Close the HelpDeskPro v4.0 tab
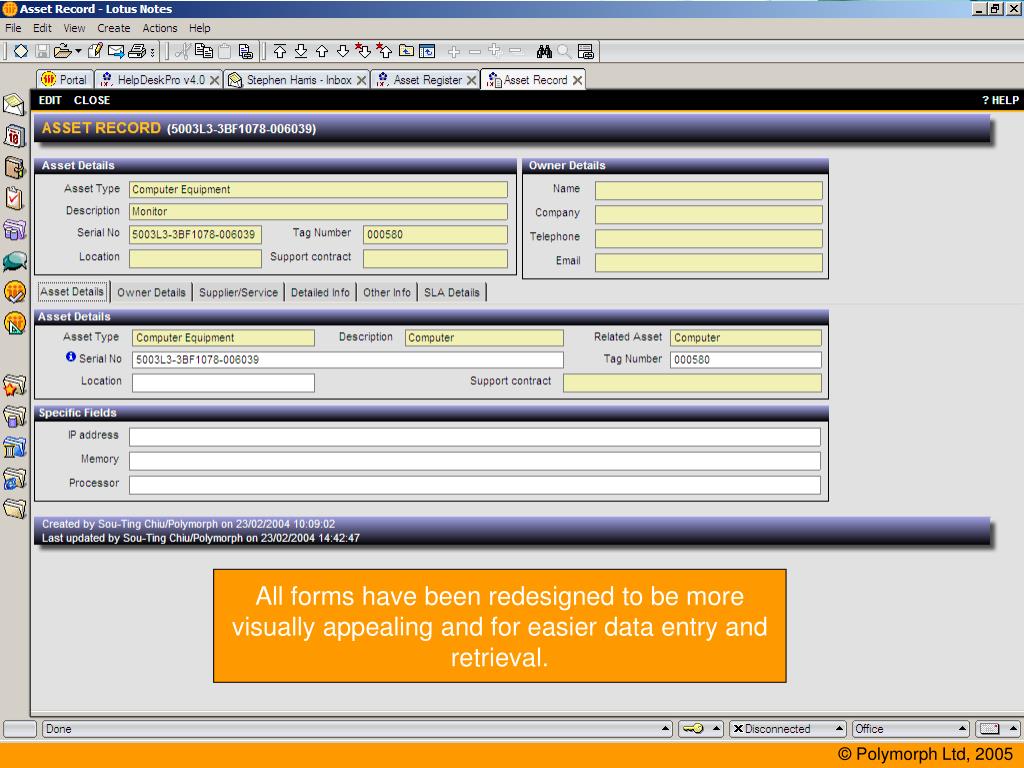 [214, 80]
